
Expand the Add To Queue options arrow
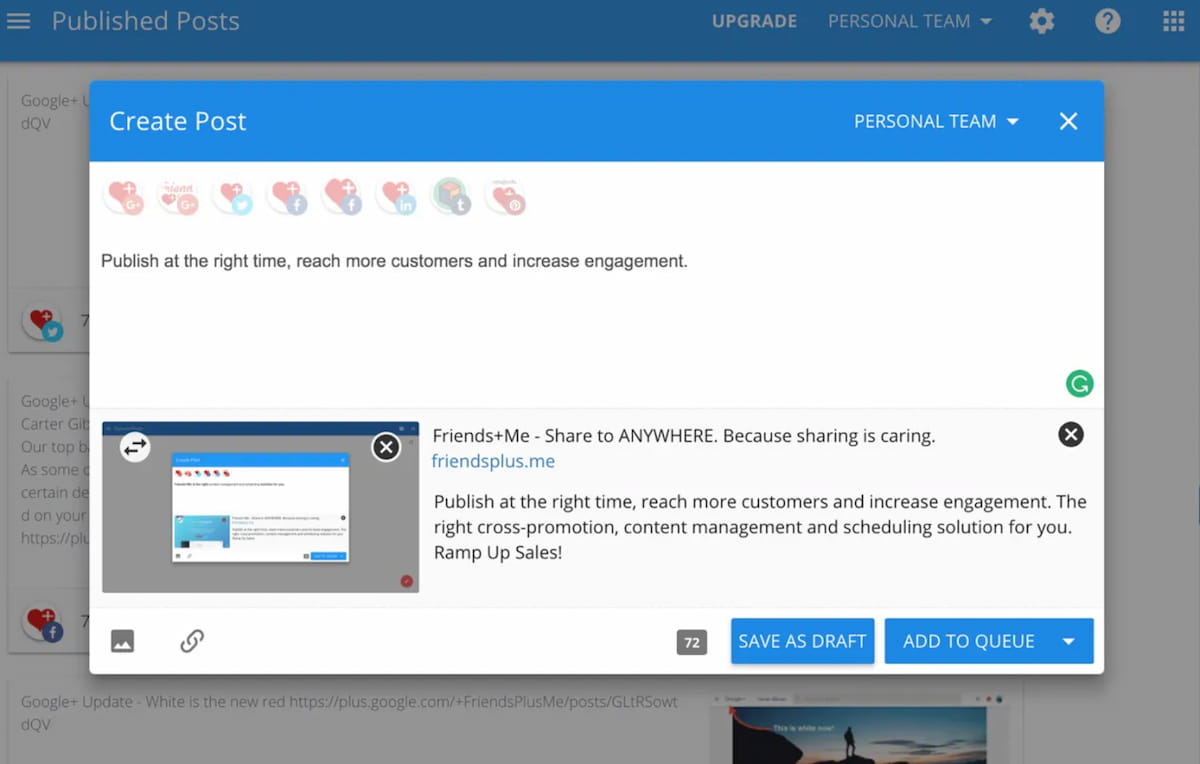(1068, 641)
